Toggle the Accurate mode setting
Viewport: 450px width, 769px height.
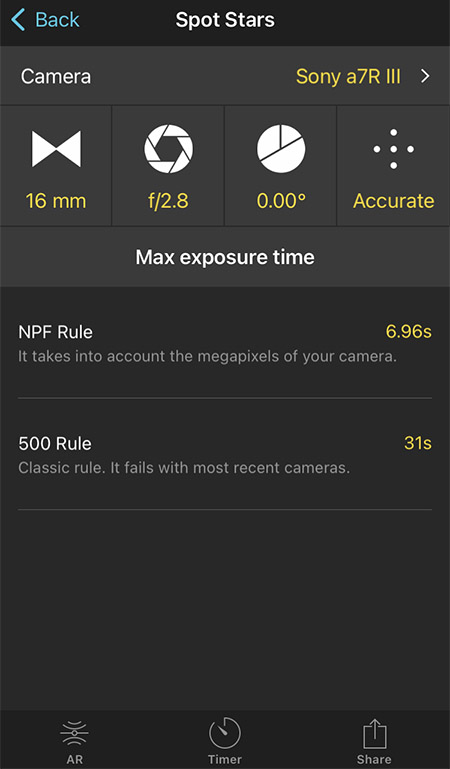[x=394, y=201]
